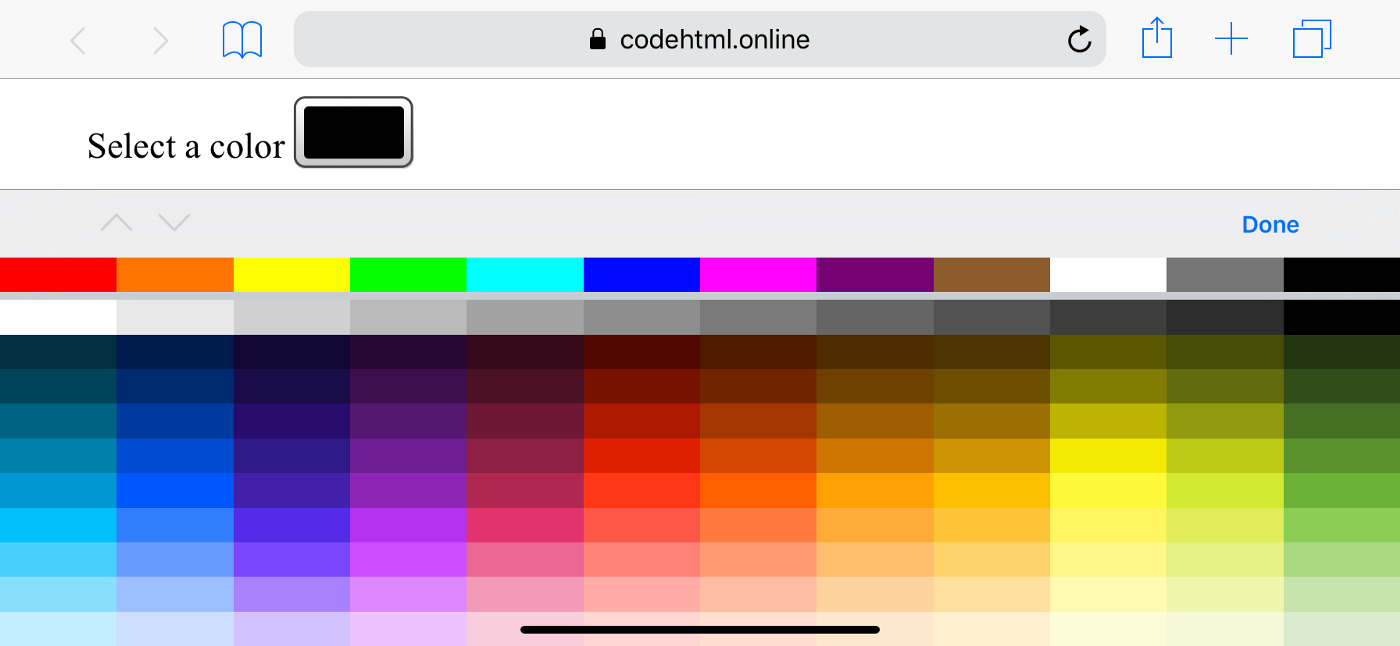The height and width of the screenshot is (646, 1400).
Task: Tap the Safari forward arrow
Action: [x=160, y=40]
